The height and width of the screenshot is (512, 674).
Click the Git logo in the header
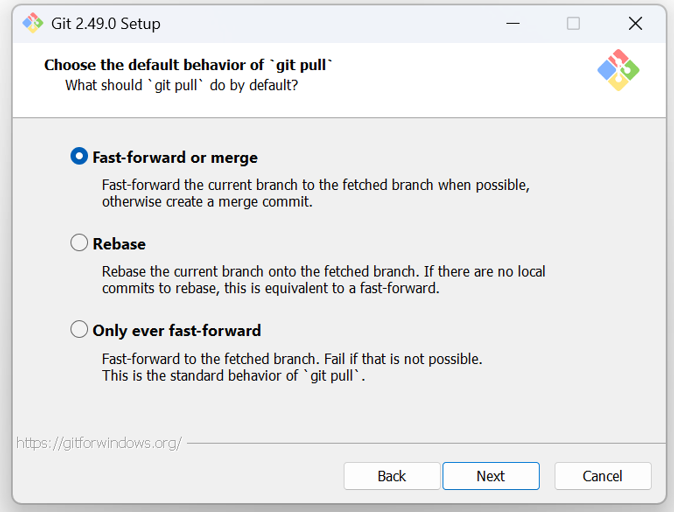[x=618, y=70]
